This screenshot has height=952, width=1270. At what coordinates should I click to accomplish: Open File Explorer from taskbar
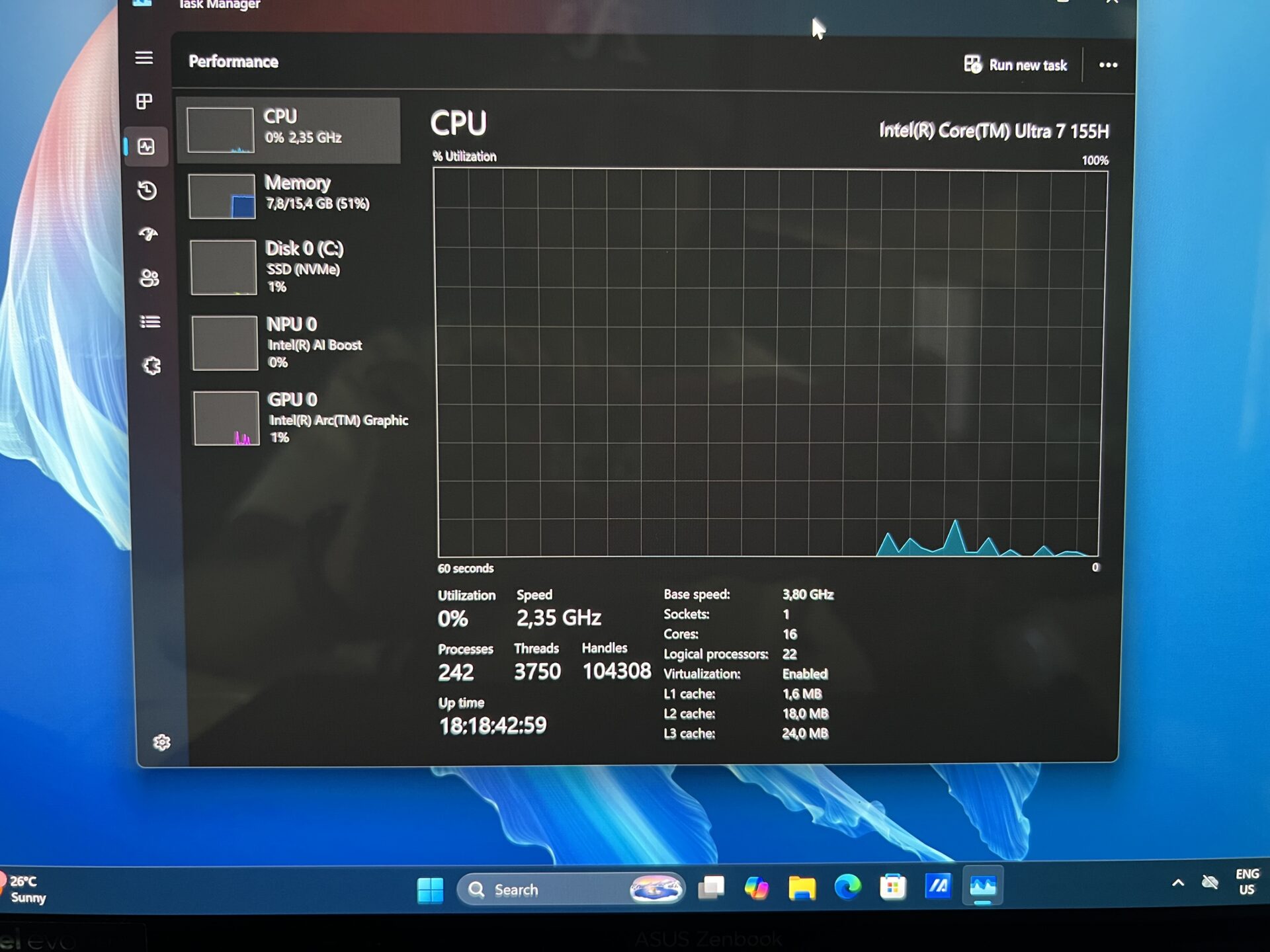(x=802, y=887)
